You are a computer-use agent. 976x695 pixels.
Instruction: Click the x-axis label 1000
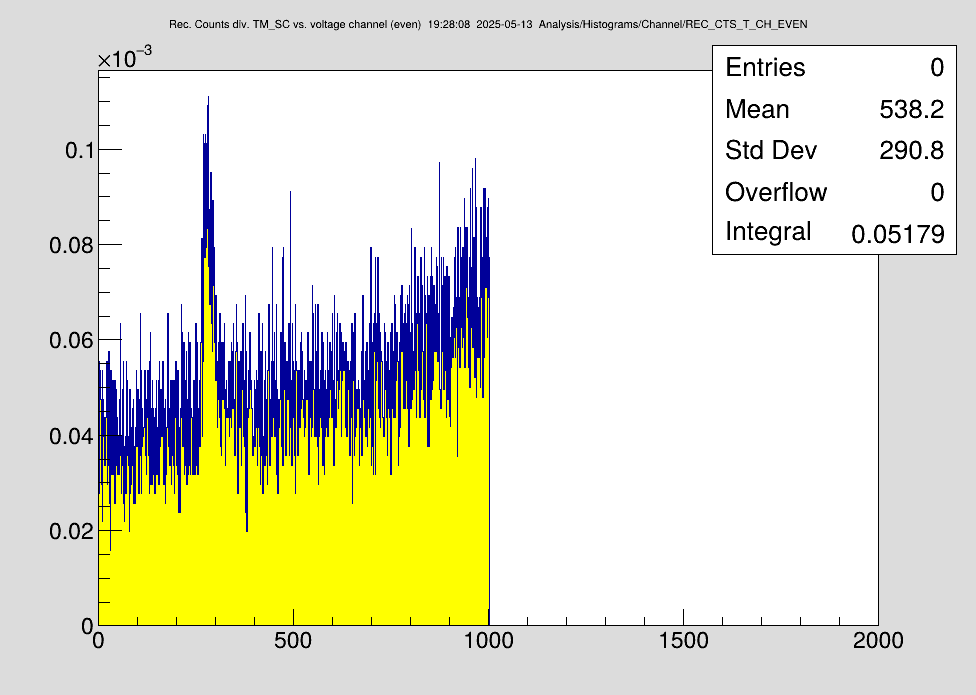[x=488, y=640]
